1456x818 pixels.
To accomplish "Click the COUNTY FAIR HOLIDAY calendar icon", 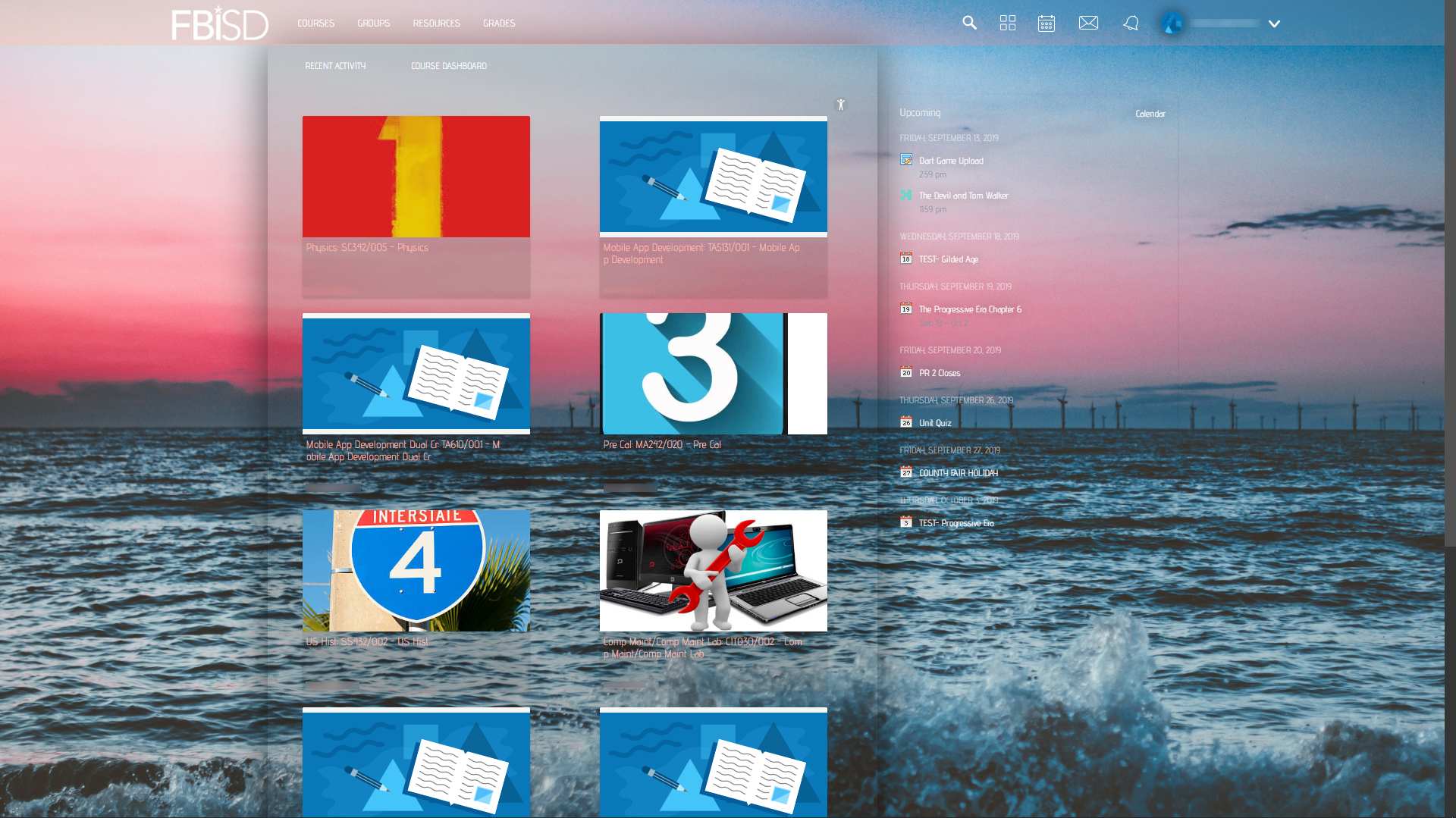I will point(906,472).
